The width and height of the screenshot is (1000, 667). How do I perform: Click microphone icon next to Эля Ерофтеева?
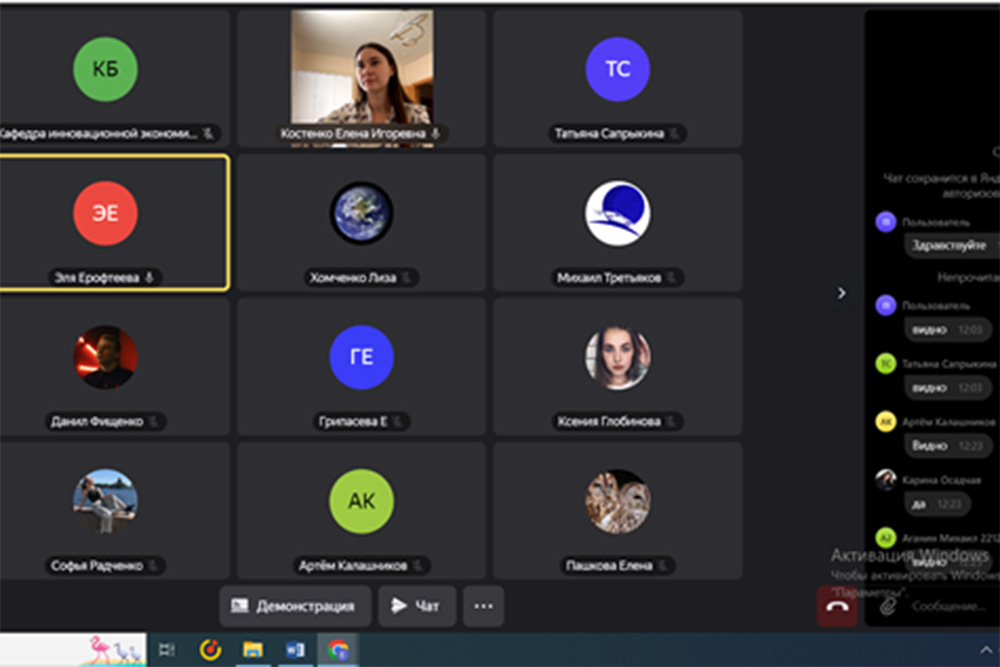[x=150, y=277]
